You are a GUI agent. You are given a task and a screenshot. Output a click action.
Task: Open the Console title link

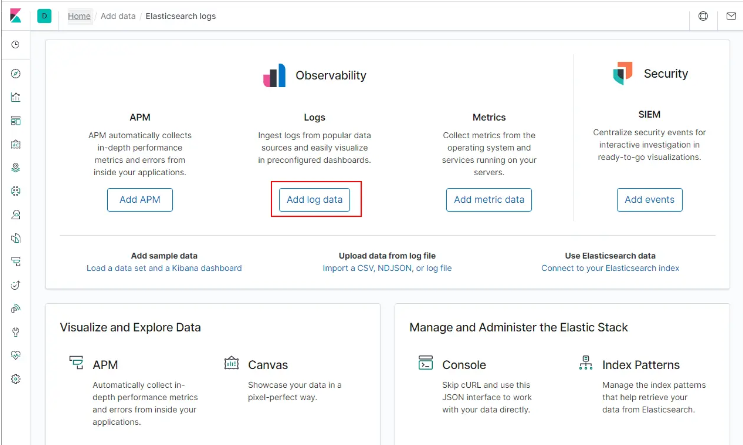pyautogui.click(x=464, y=365)
